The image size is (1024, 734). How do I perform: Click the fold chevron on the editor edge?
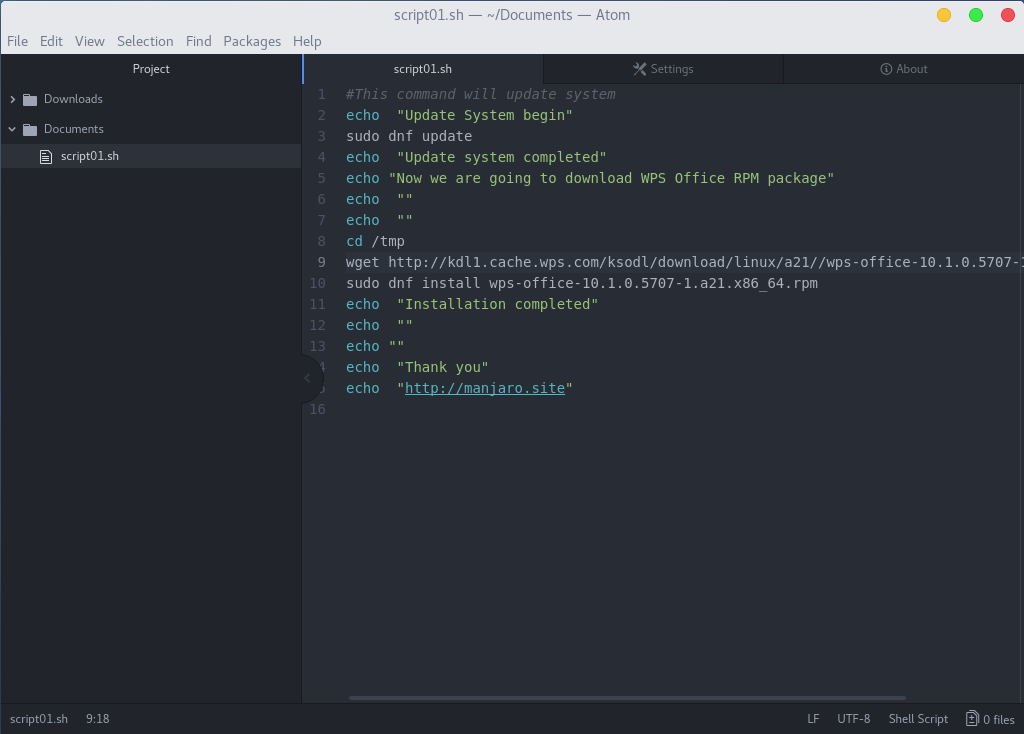[307, 378]
